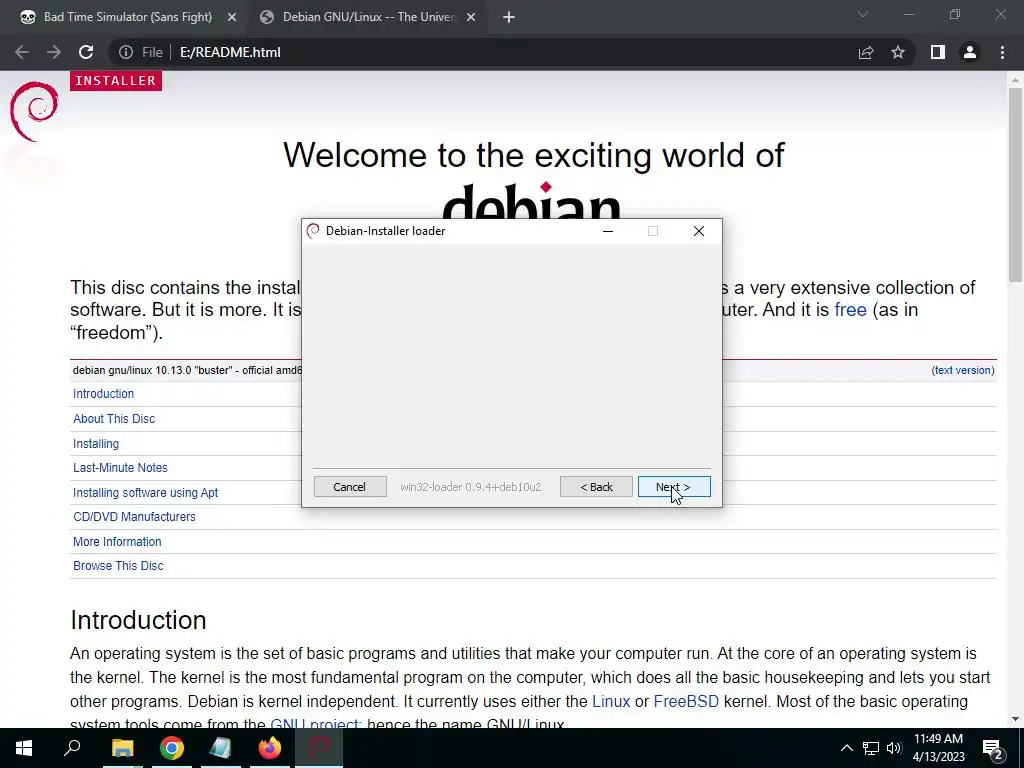Screen dimensions: 1024x768
Task: Open the Last-Minute Notes link
Action: pyautogui.click(x=120, y=468)
